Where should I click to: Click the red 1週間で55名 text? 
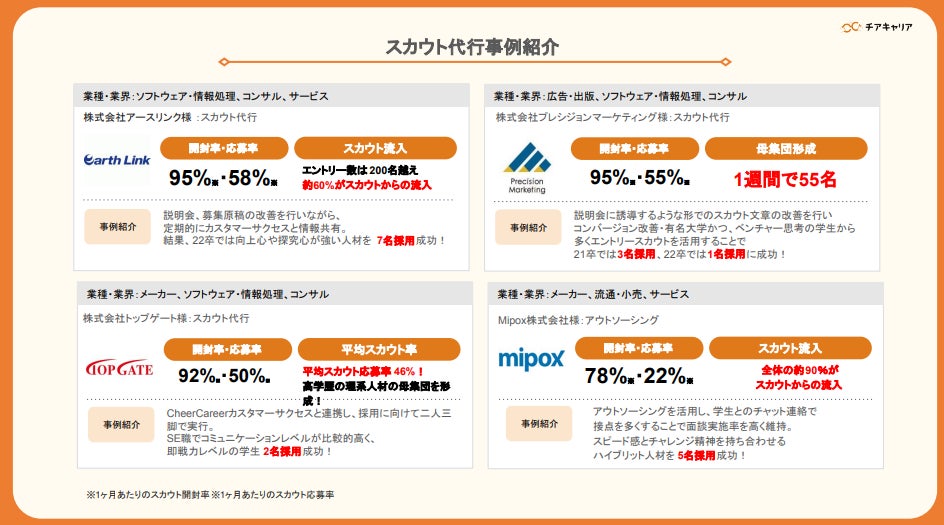tap(785, 179)
